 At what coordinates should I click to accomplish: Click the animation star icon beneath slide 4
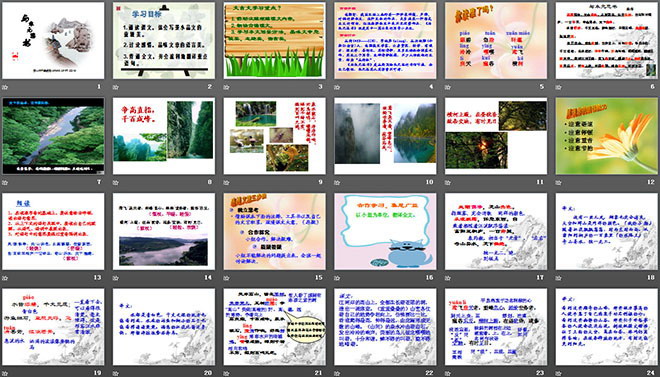[x=337, y=87]
